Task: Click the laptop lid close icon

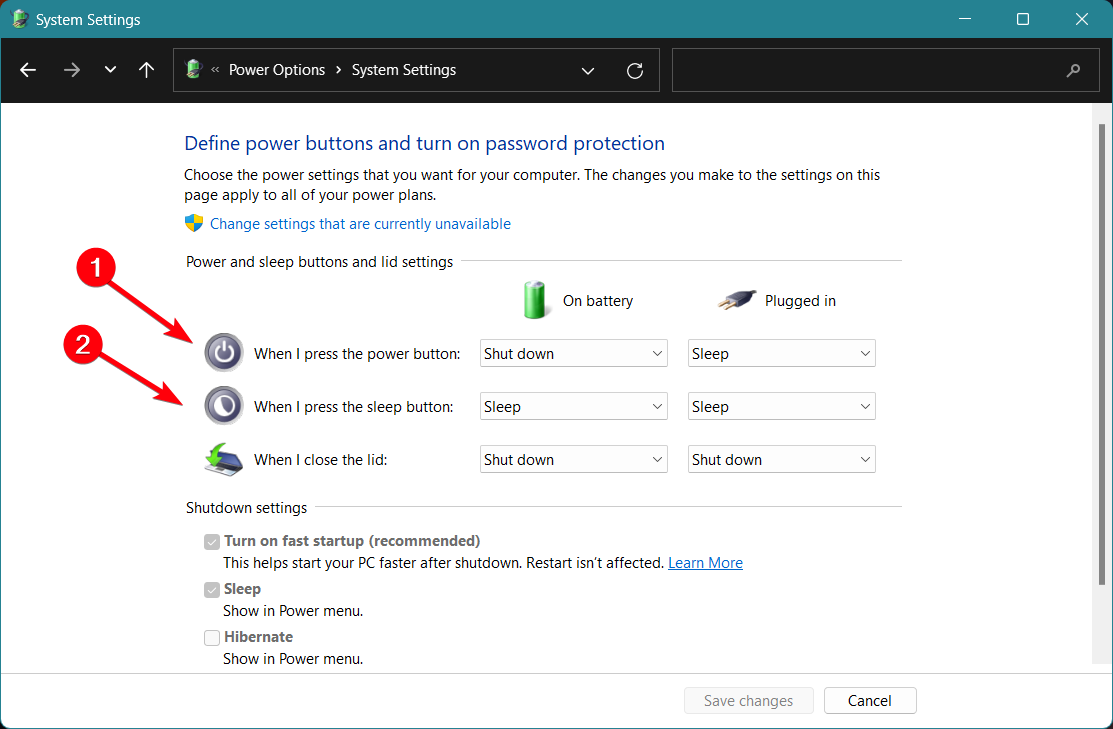Action: coord(224,459)
